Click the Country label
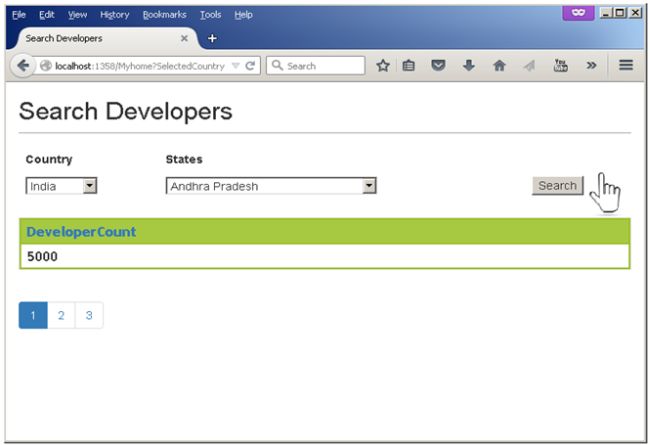Screen dimensions: 650x445 tap(49, 159)
